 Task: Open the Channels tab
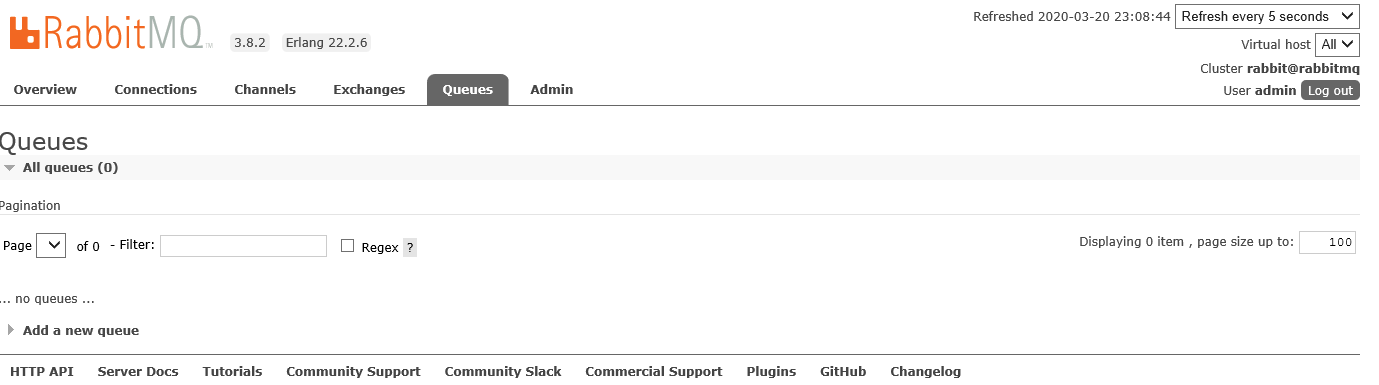pyautogui.click(x=265, y=89)
